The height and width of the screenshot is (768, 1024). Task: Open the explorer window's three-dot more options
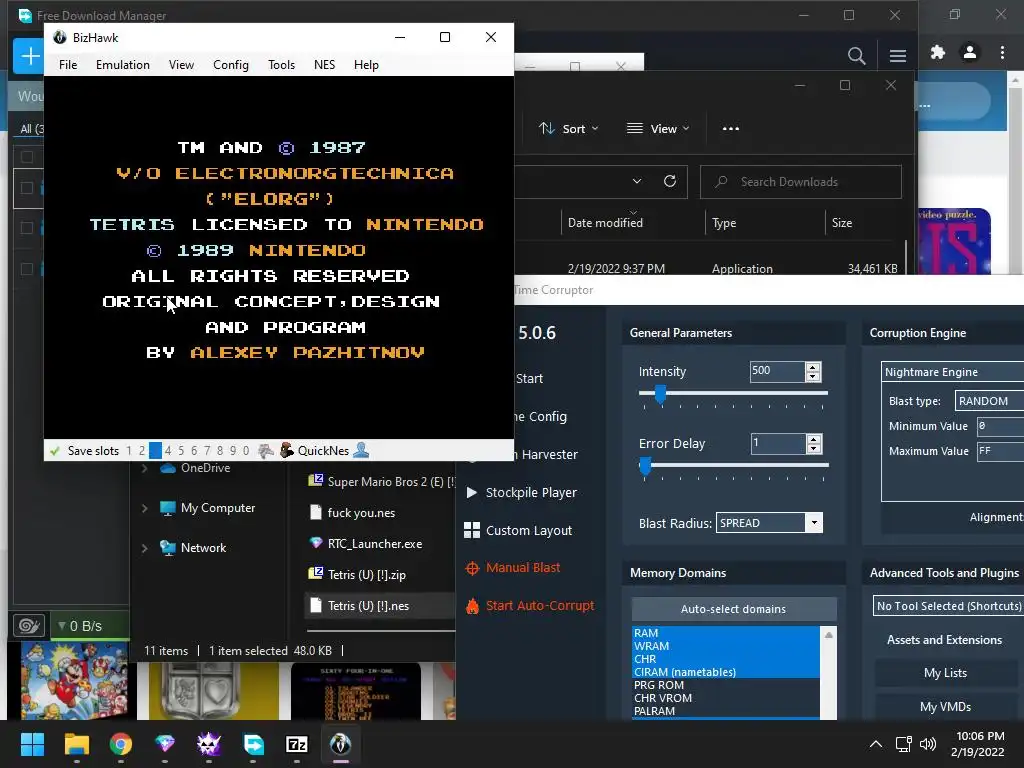pyautogui.click(x=731, y=129)
